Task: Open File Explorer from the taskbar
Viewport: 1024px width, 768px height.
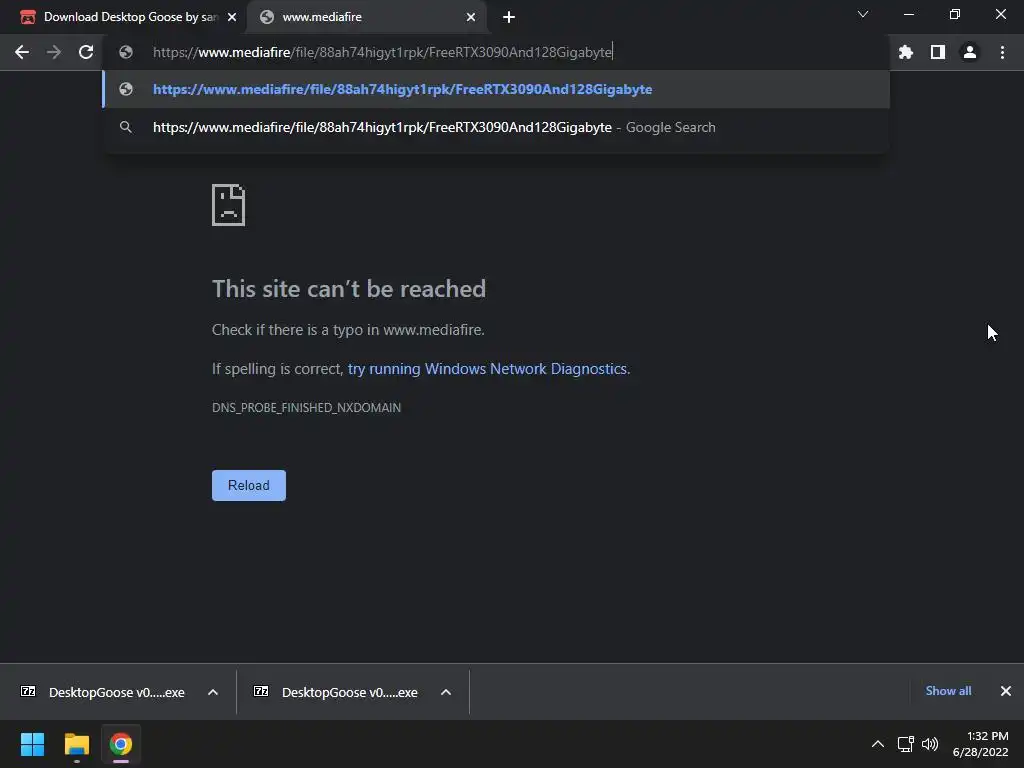Action: click(76, 744)
